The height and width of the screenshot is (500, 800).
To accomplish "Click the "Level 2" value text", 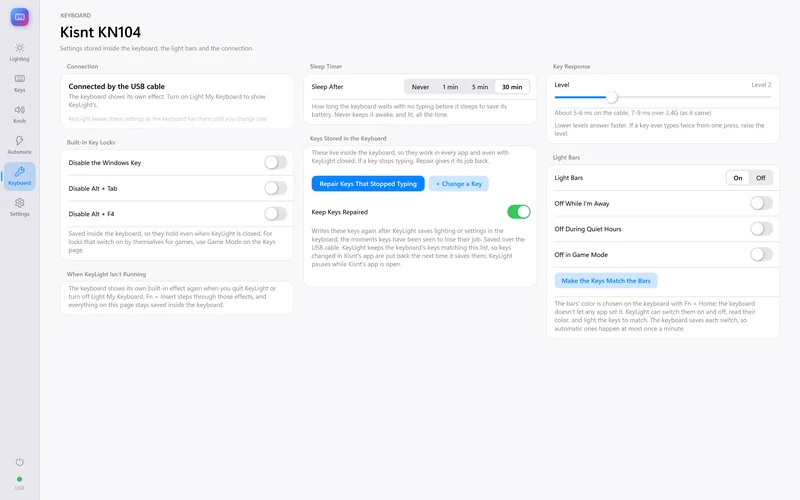I will [x=761, y=85].
